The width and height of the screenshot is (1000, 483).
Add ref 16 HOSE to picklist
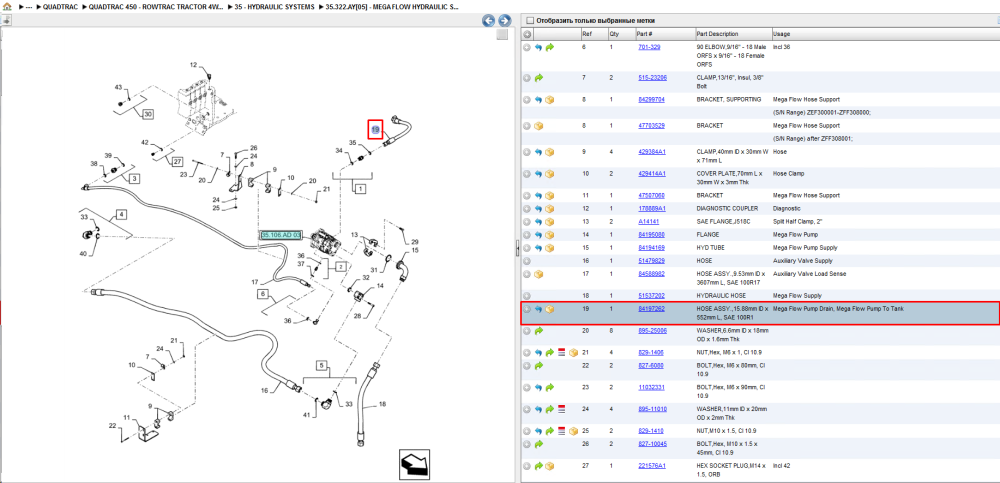[527, 261]
